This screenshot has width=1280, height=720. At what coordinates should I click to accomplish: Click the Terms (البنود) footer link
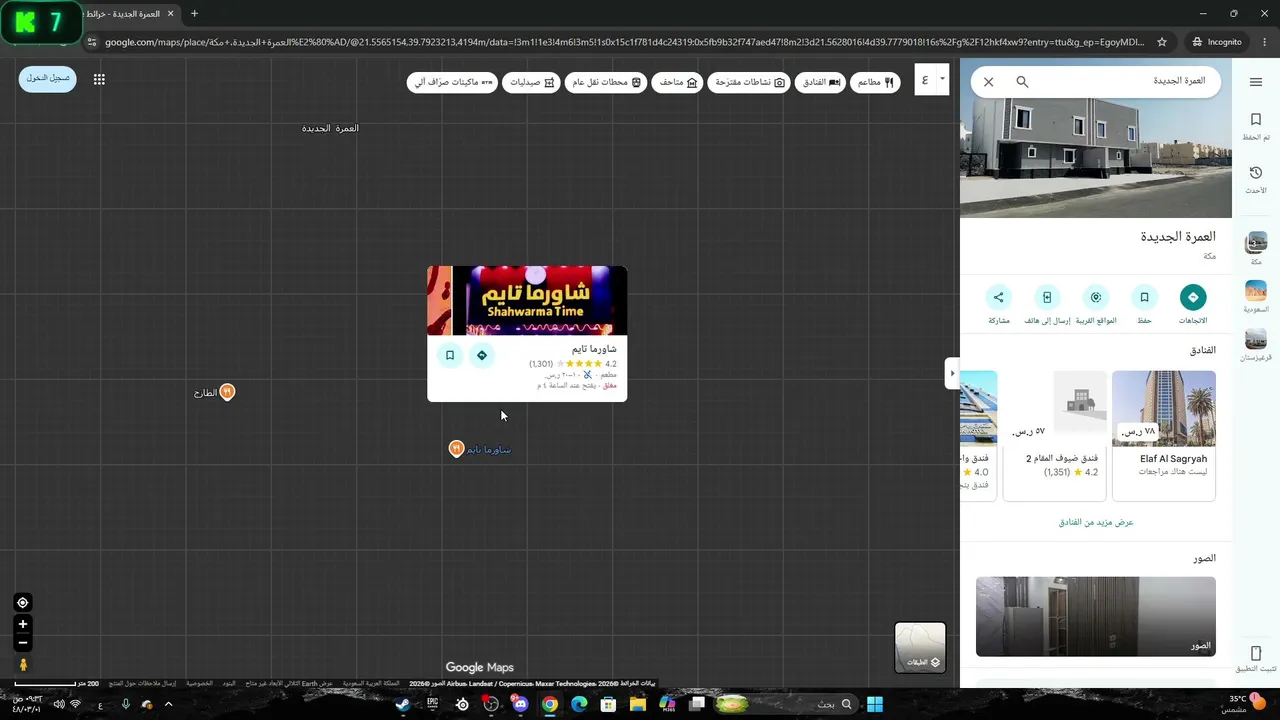229,683
